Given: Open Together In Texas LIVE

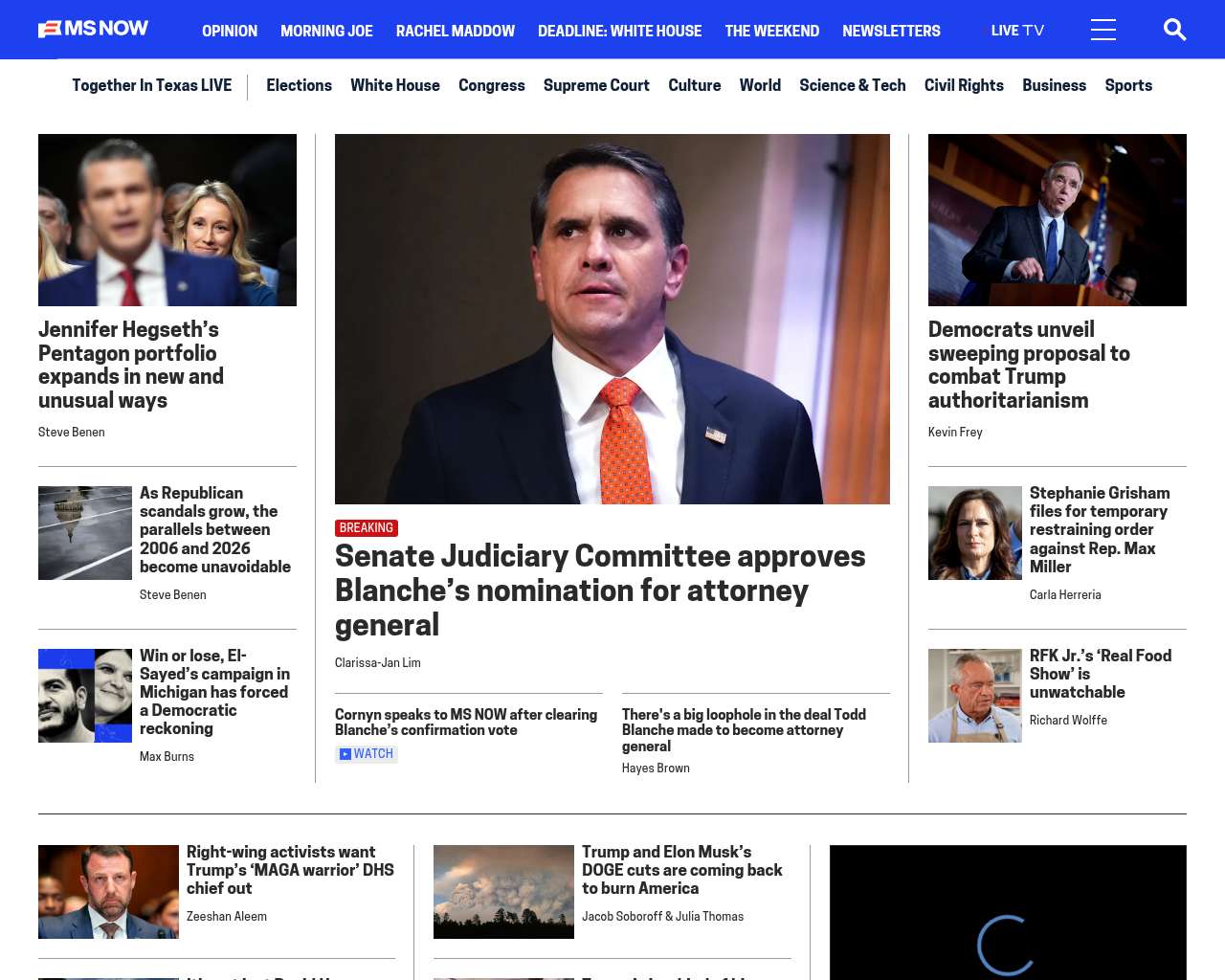Looking at the screenshot, I should 151,85.
